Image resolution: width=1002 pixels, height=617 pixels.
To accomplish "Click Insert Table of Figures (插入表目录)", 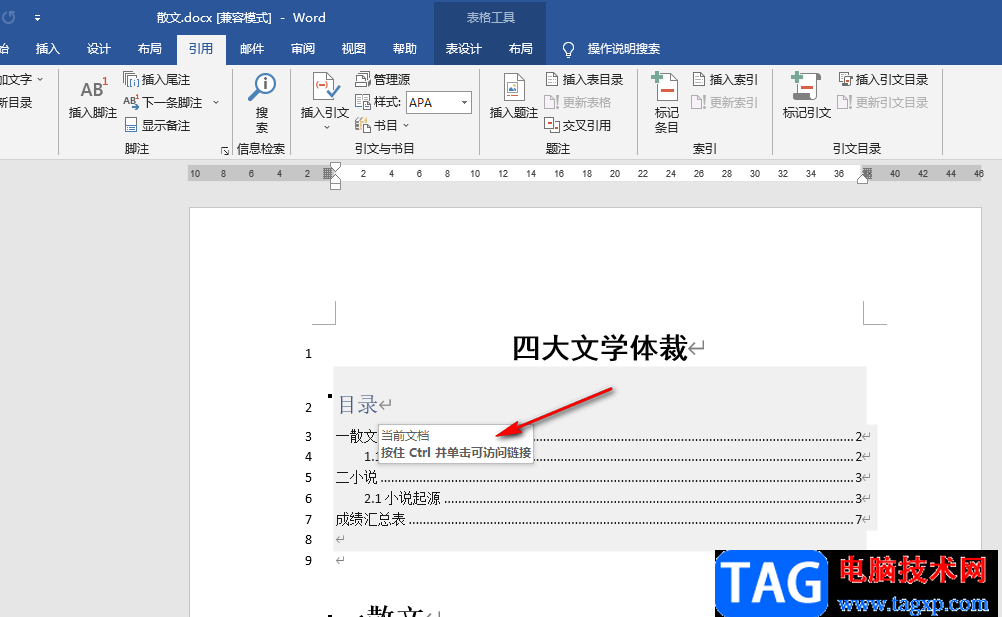I will click(584, 79).
